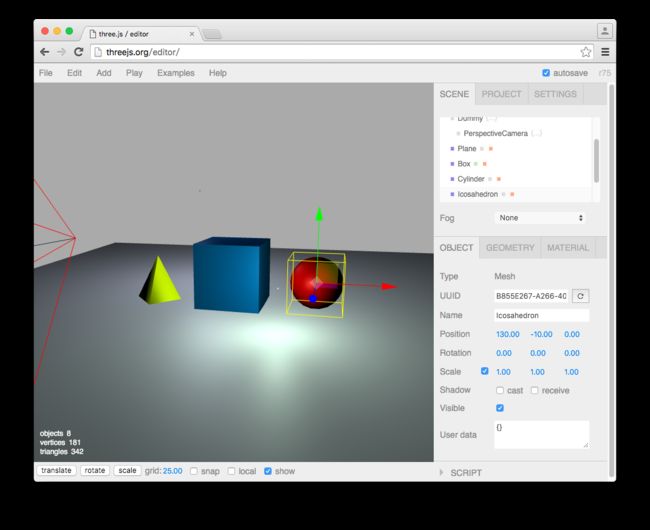
Task: Enable shadow cast checkbox
Action: click(x=500, y=390)
